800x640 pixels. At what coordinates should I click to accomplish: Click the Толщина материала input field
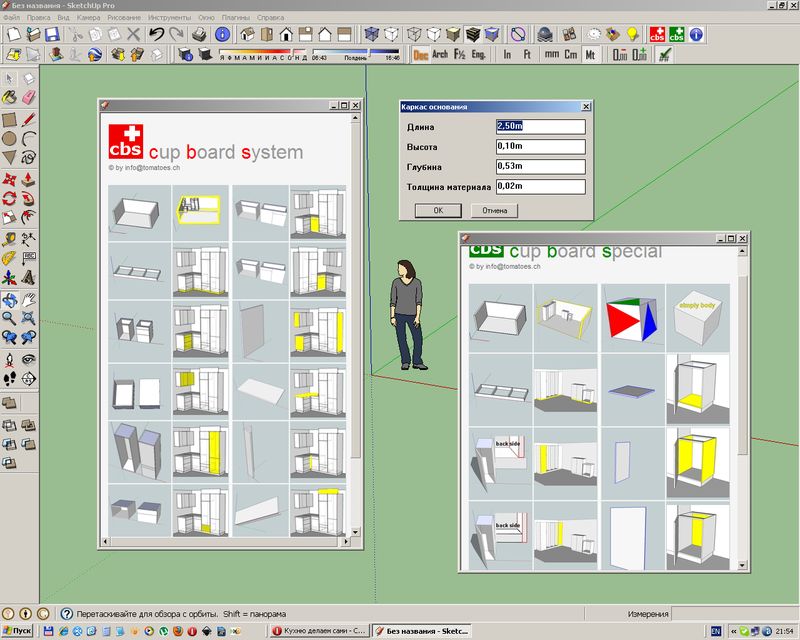click(541, 186)
